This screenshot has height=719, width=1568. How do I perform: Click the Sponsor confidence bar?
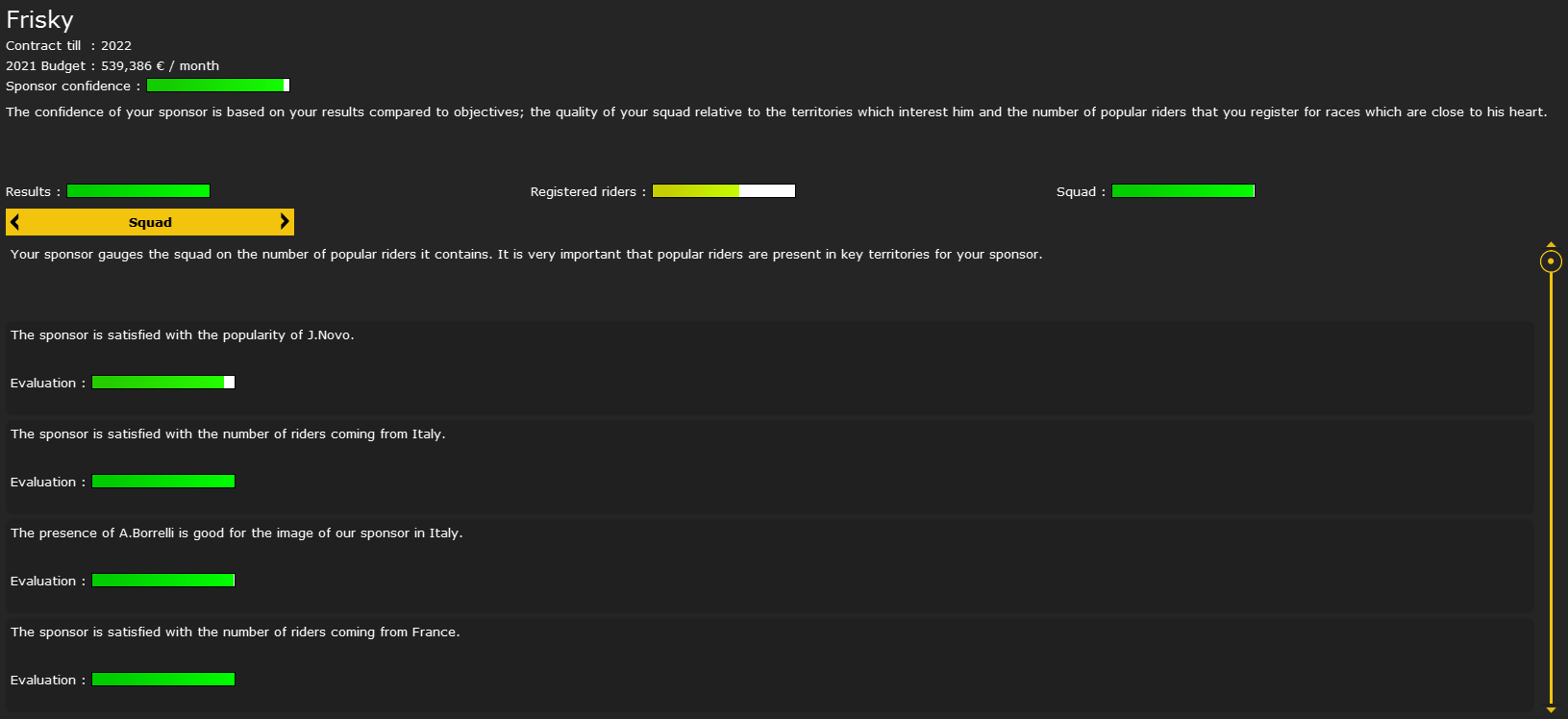click(x=218, y=86)
